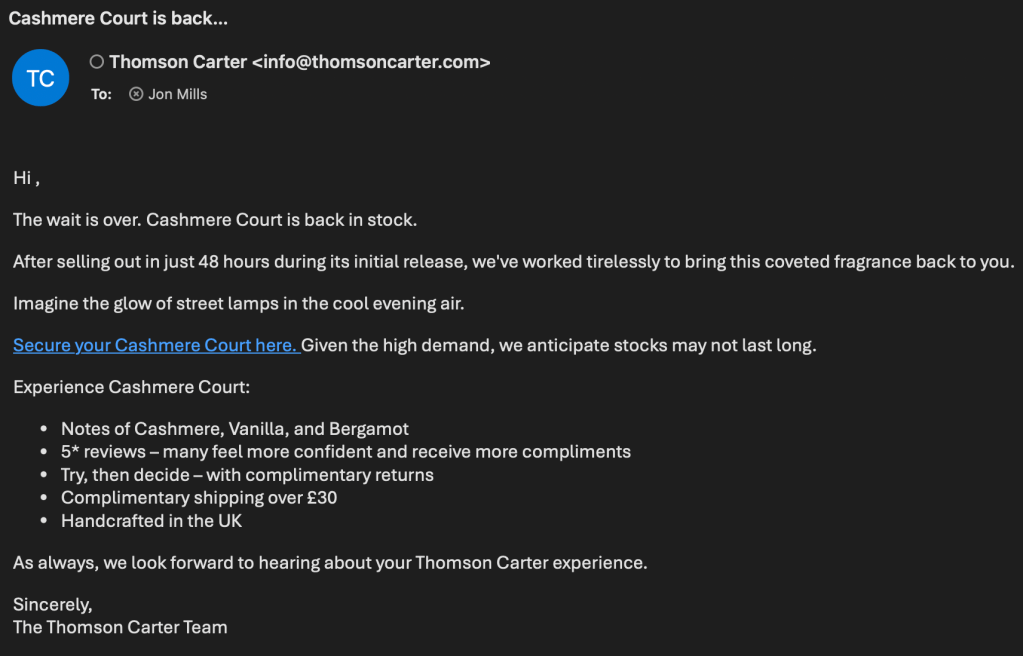Click the 5* reviews bullet point
This screenshot has height=656, width=1023.
(346, 451)
